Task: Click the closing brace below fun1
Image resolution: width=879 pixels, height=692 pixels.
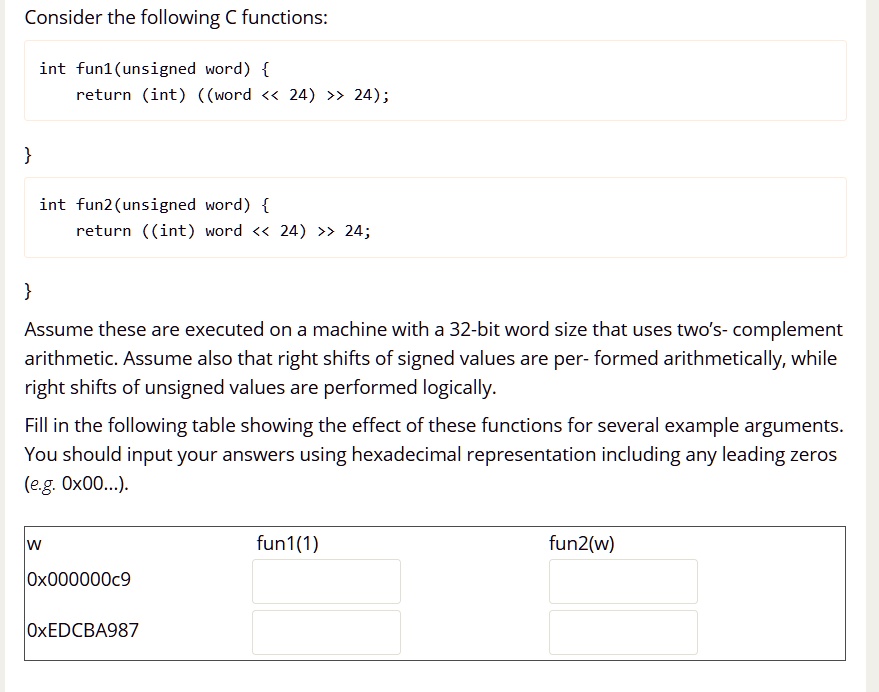Action: pyautogui.click(x=27, y=154)
